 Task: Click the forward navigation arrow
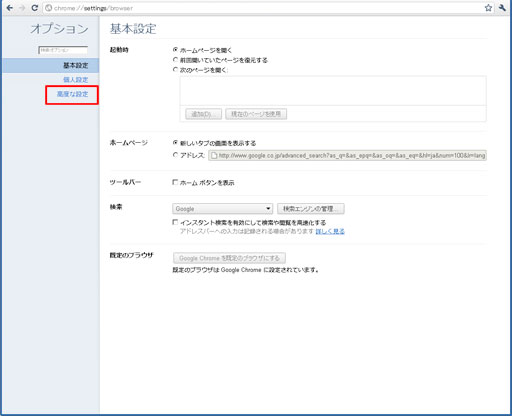[22, 8]
